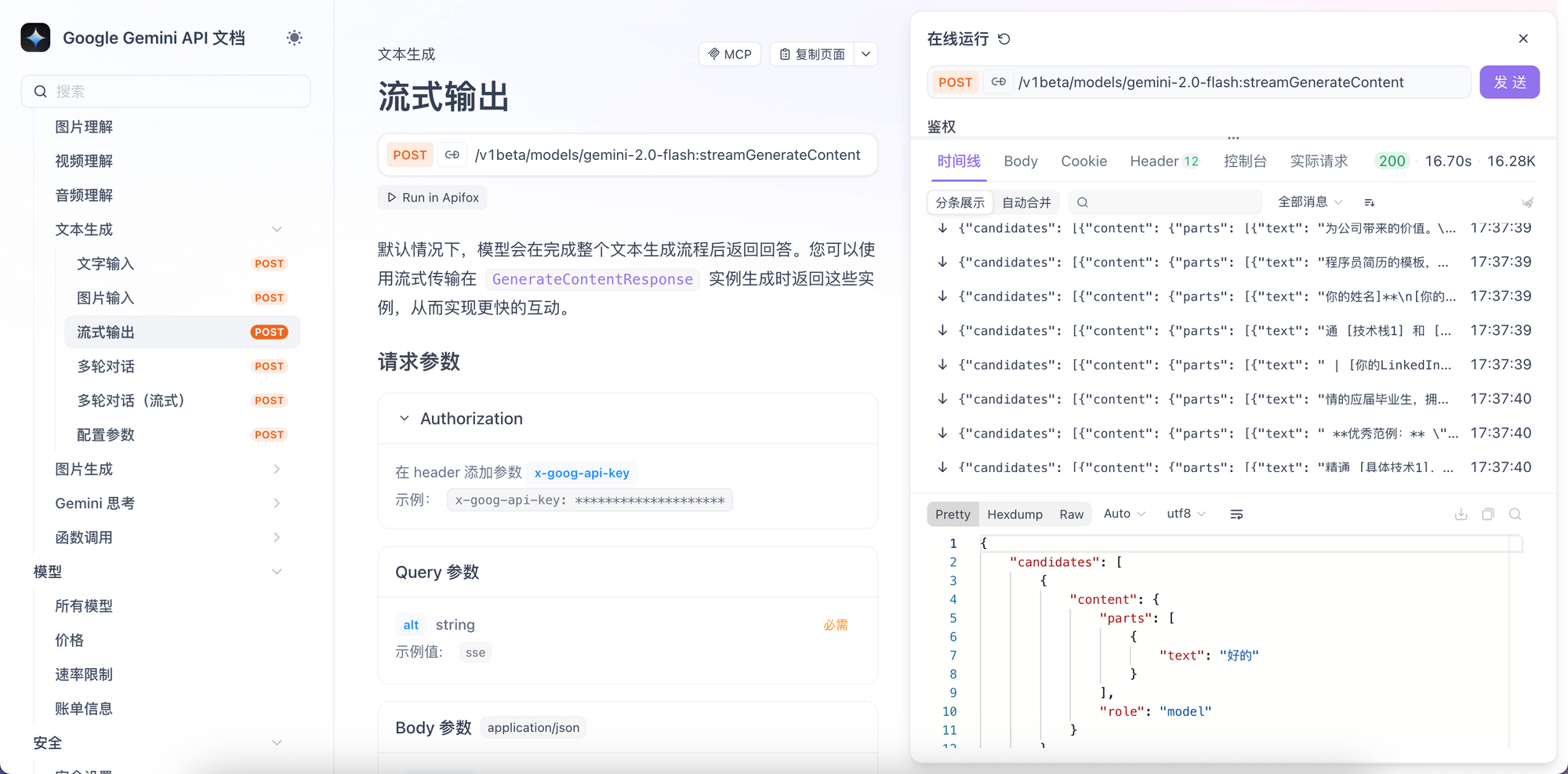The image size is (1568, 774).
Task: Open the utf8 encoding dropdown
Action: point(1185,514)
